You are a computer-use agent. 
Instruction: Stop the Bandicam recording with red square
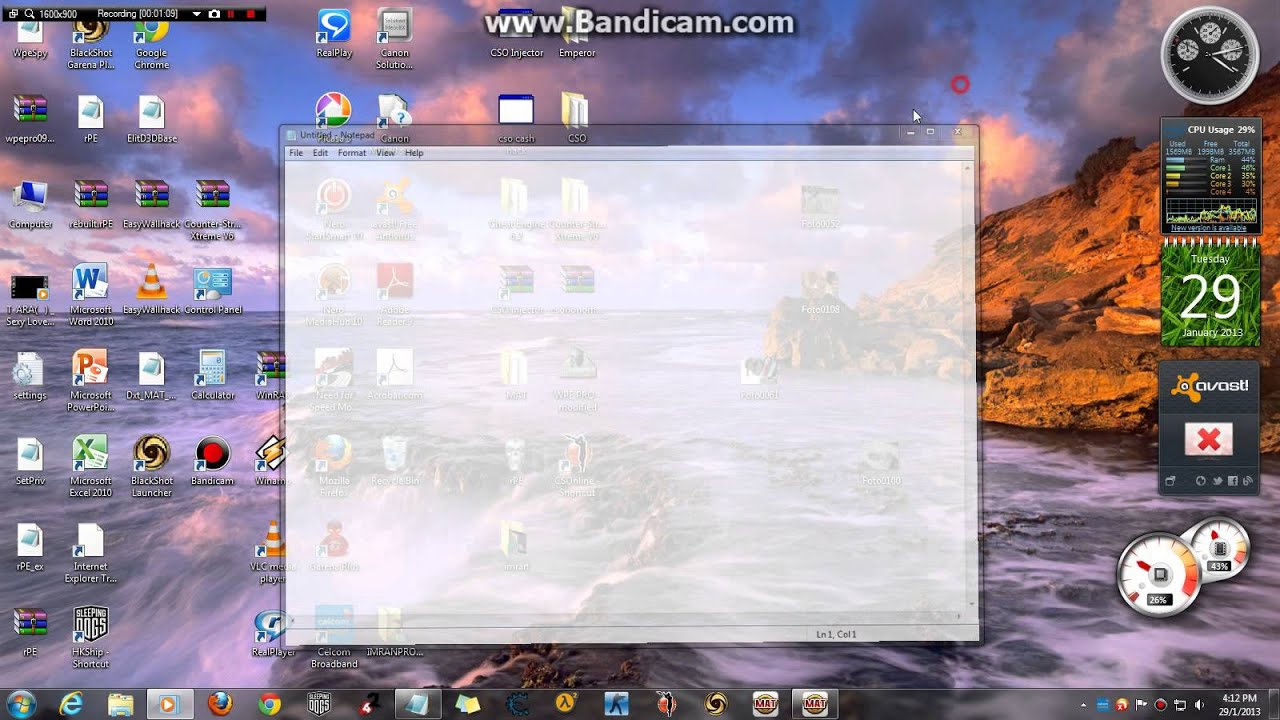[x=250, y=14]
